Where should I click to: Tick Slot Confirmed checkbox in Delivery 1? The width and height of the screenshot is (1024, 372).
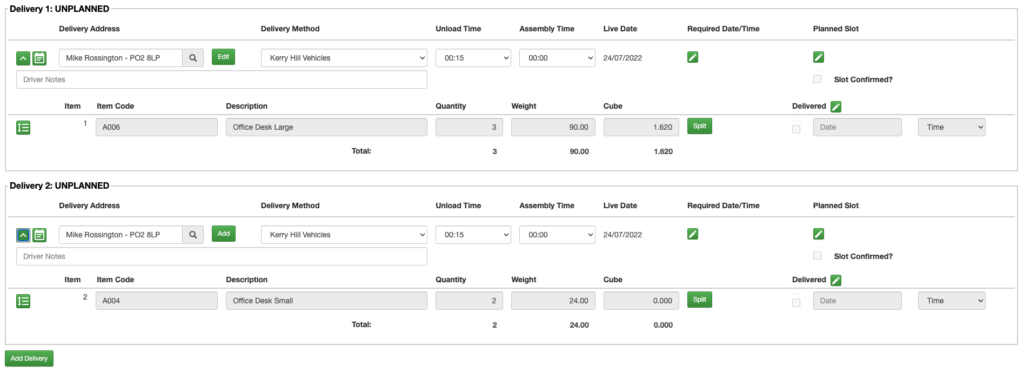coord(817,79)
